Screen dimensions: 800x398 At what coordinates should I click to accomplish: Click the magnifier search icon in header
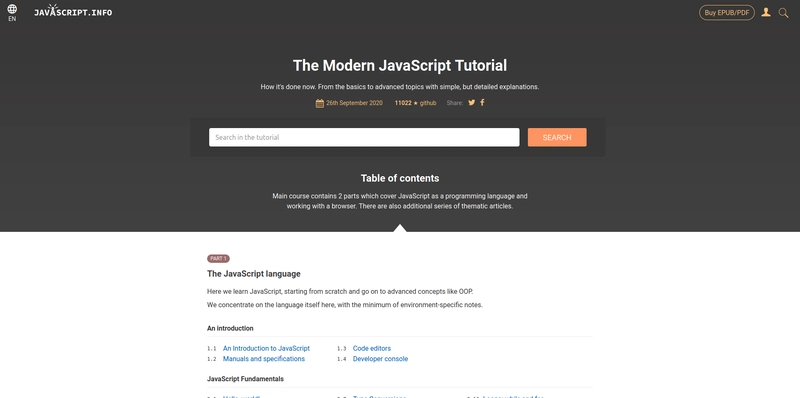point(783,13)
